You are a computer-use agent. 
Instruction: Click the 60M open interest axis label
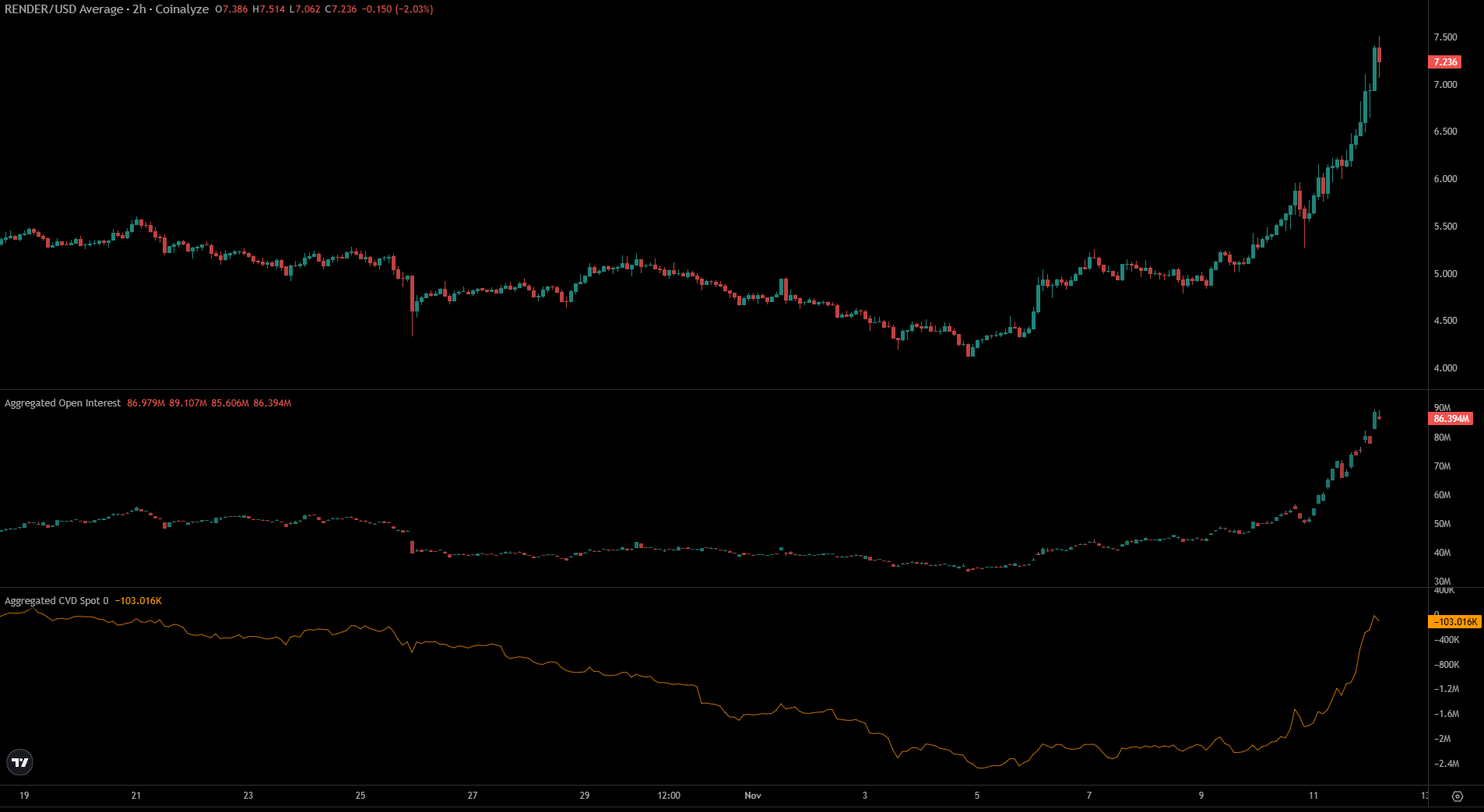point(1442,495)
